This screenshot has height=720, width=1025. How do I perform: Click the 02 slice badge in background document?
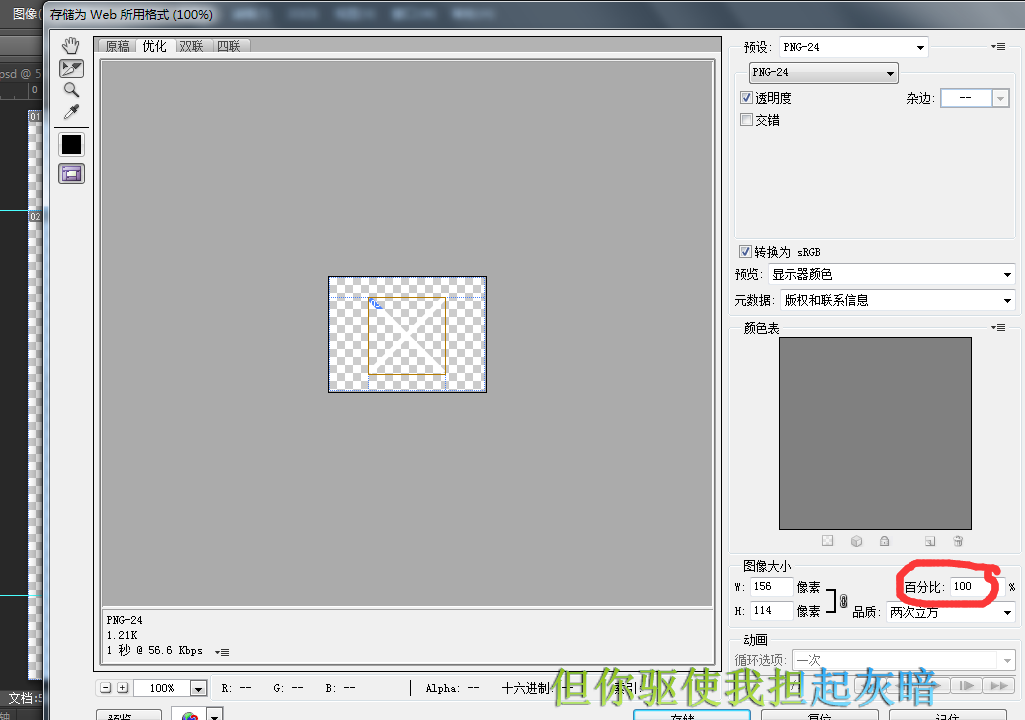pos(35,216)
